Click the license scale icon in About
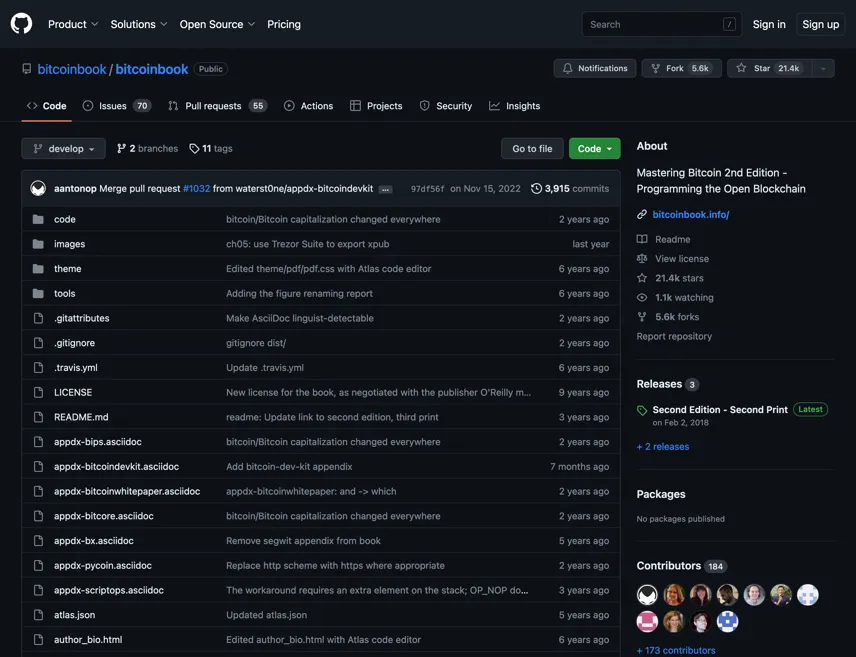 point(642,258)
